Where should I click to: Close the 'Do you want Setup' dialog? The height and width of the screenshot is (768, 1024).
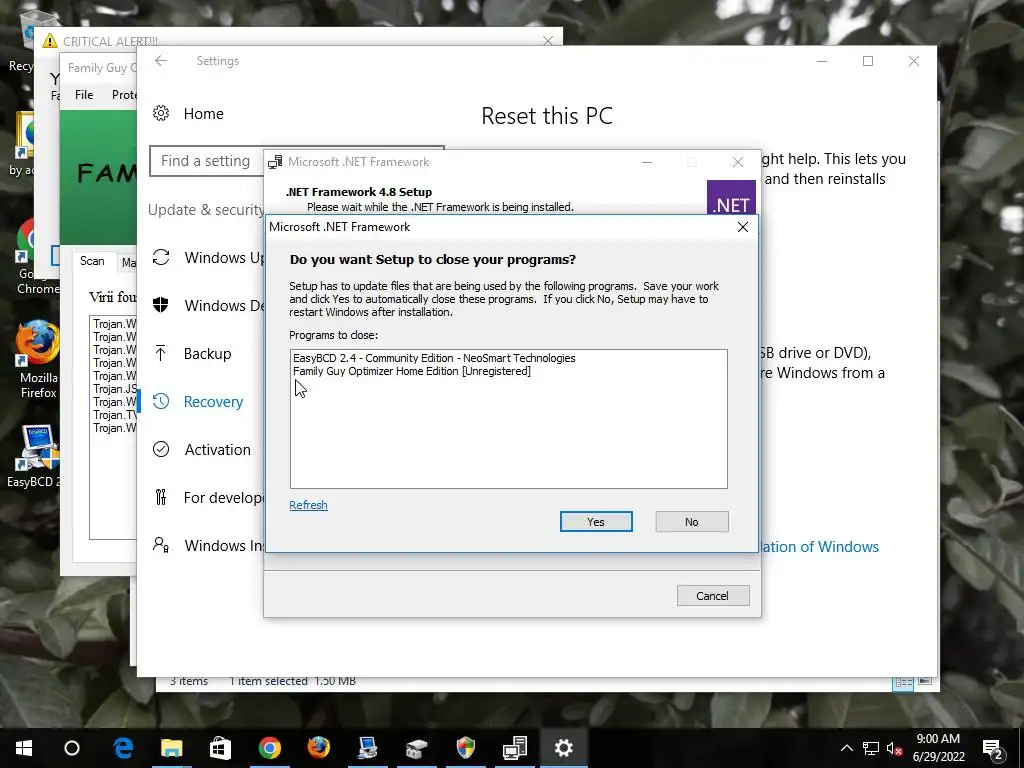743,227
